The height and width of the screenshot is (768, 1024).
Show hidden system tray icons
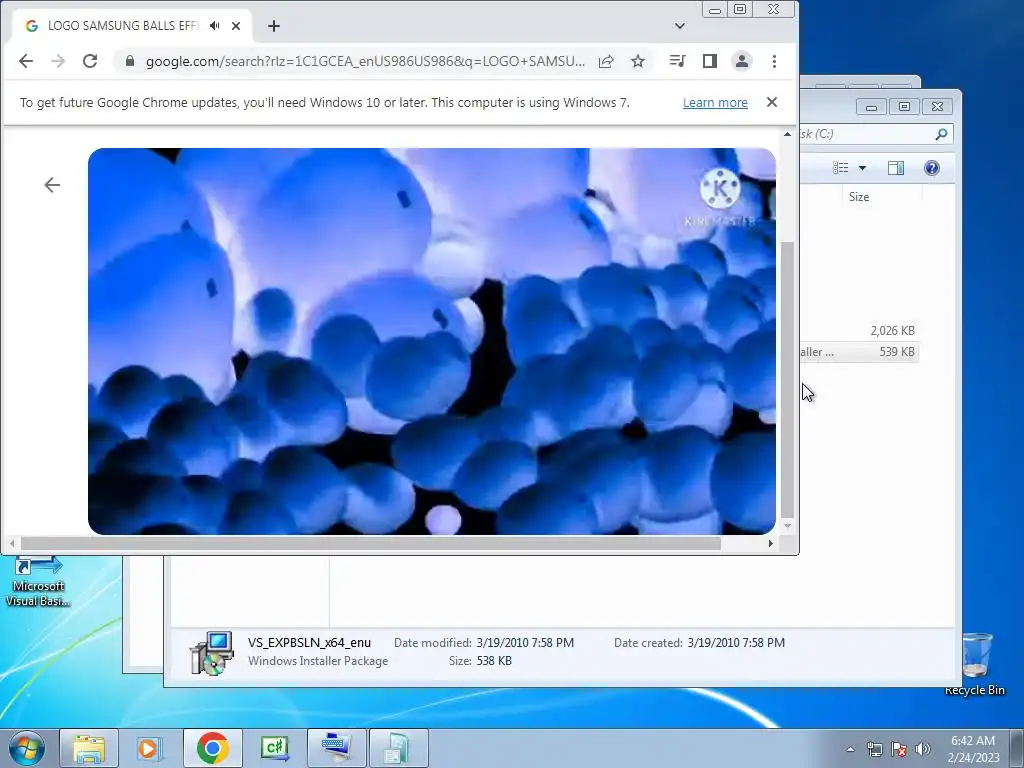(850, 749)
